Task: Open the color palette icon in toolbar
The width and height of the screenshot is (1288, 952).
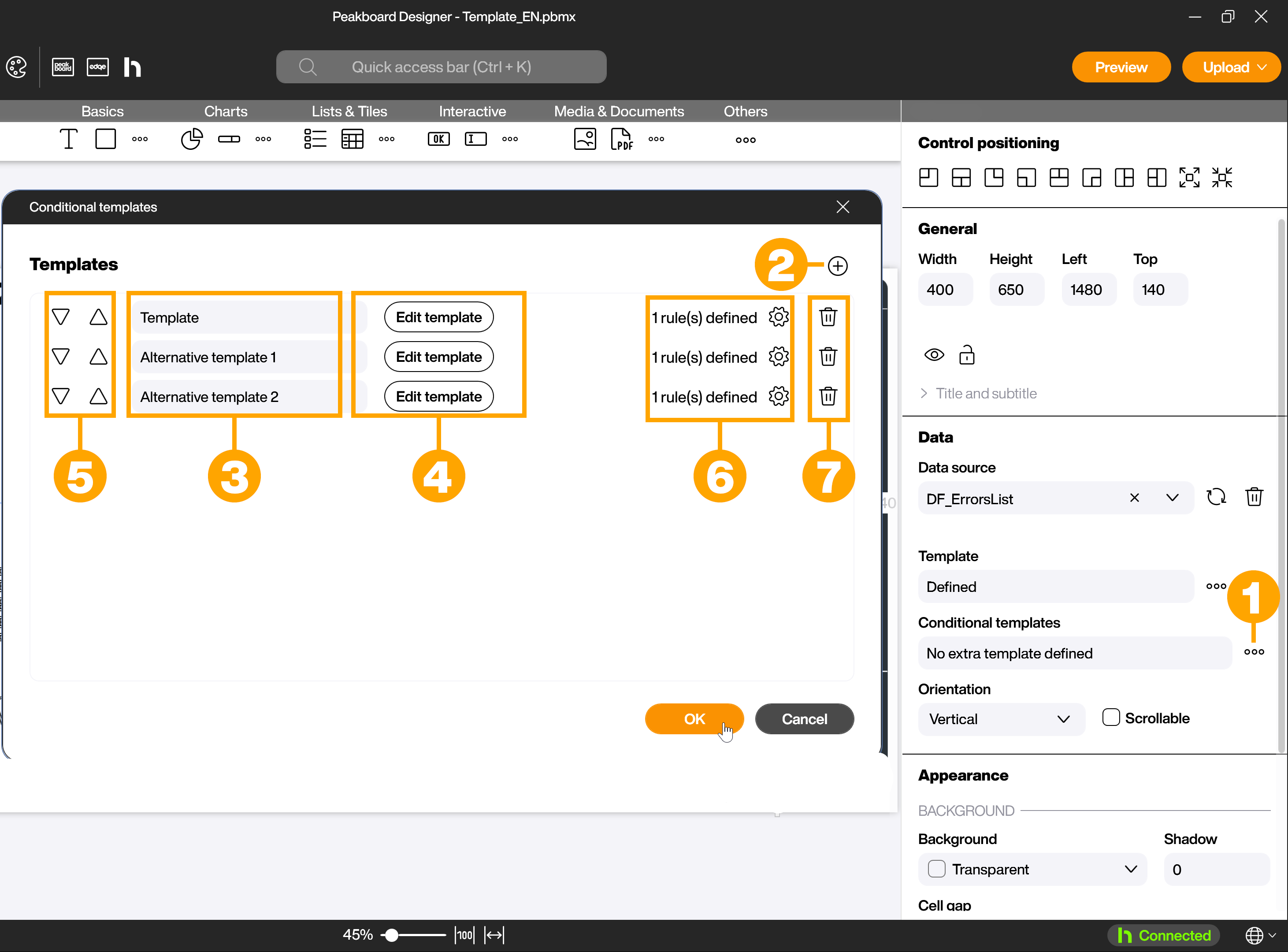Action: 17,67
